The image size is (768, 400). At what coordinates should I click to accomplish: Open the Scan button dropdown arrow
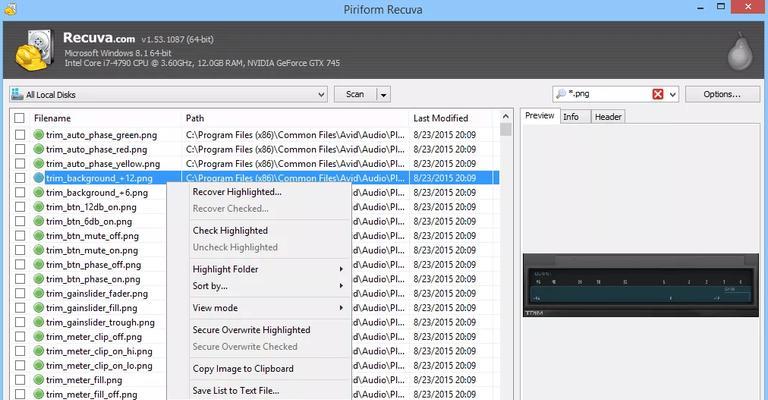point(384,94)
